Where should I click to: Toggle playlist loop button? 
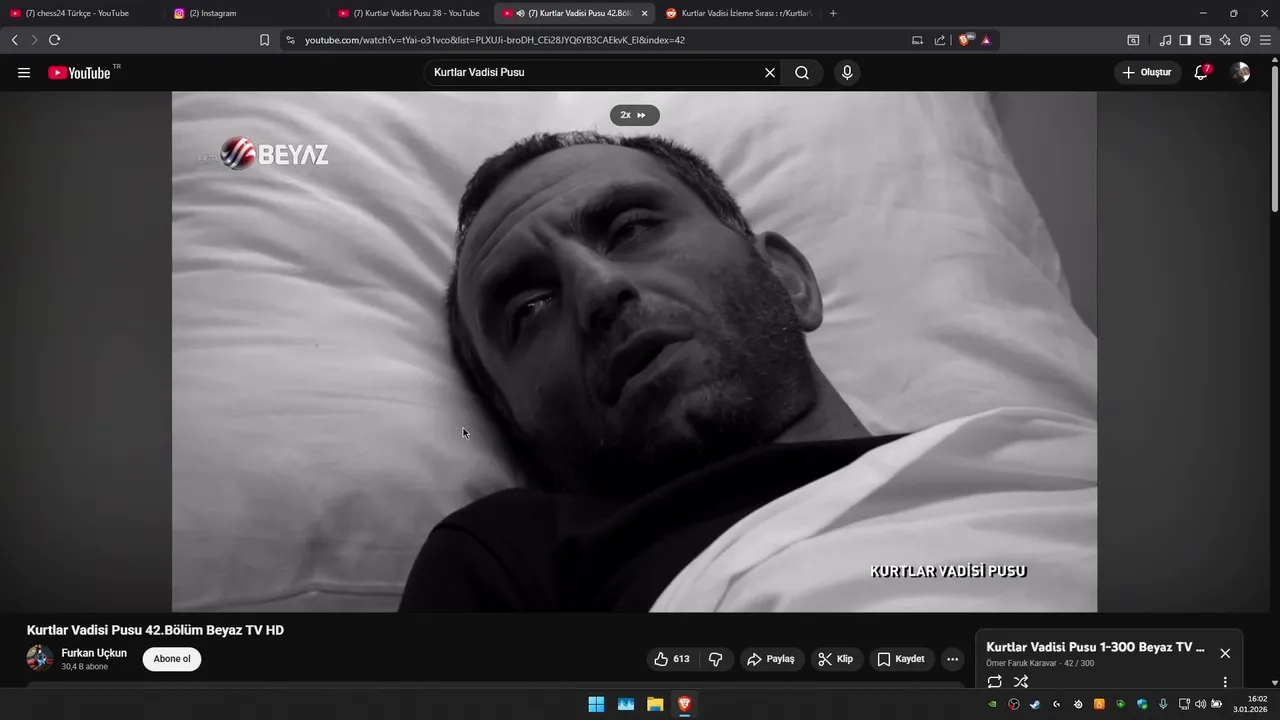pos(994,682)
